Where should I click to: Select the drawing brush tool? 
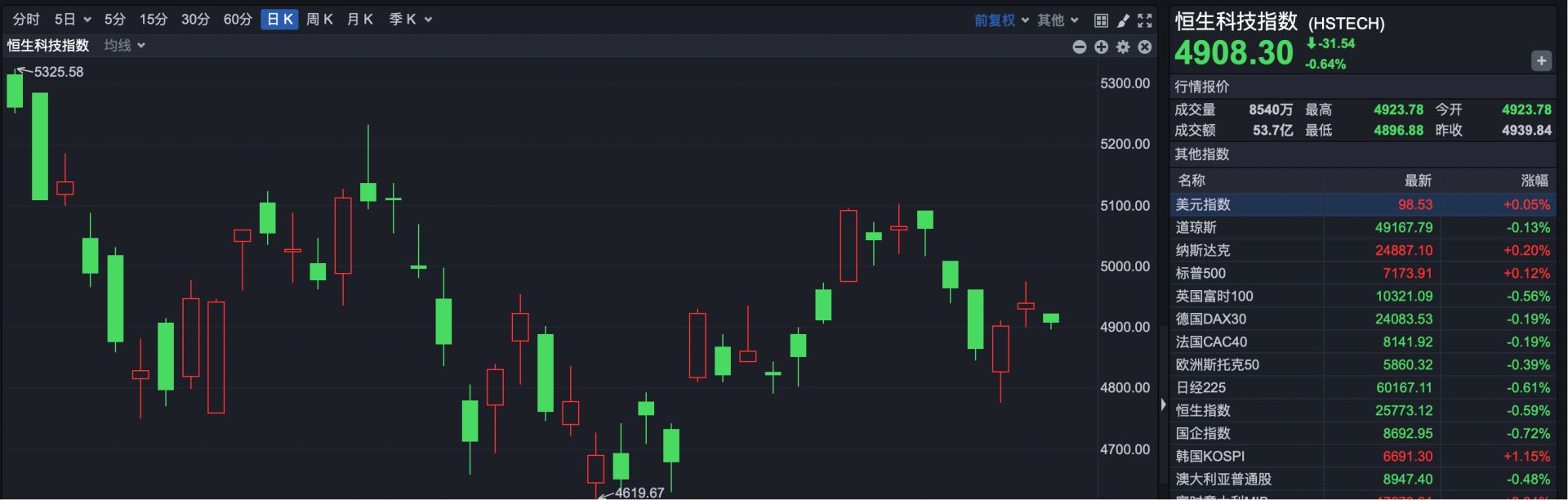[x=1123, y=20]
